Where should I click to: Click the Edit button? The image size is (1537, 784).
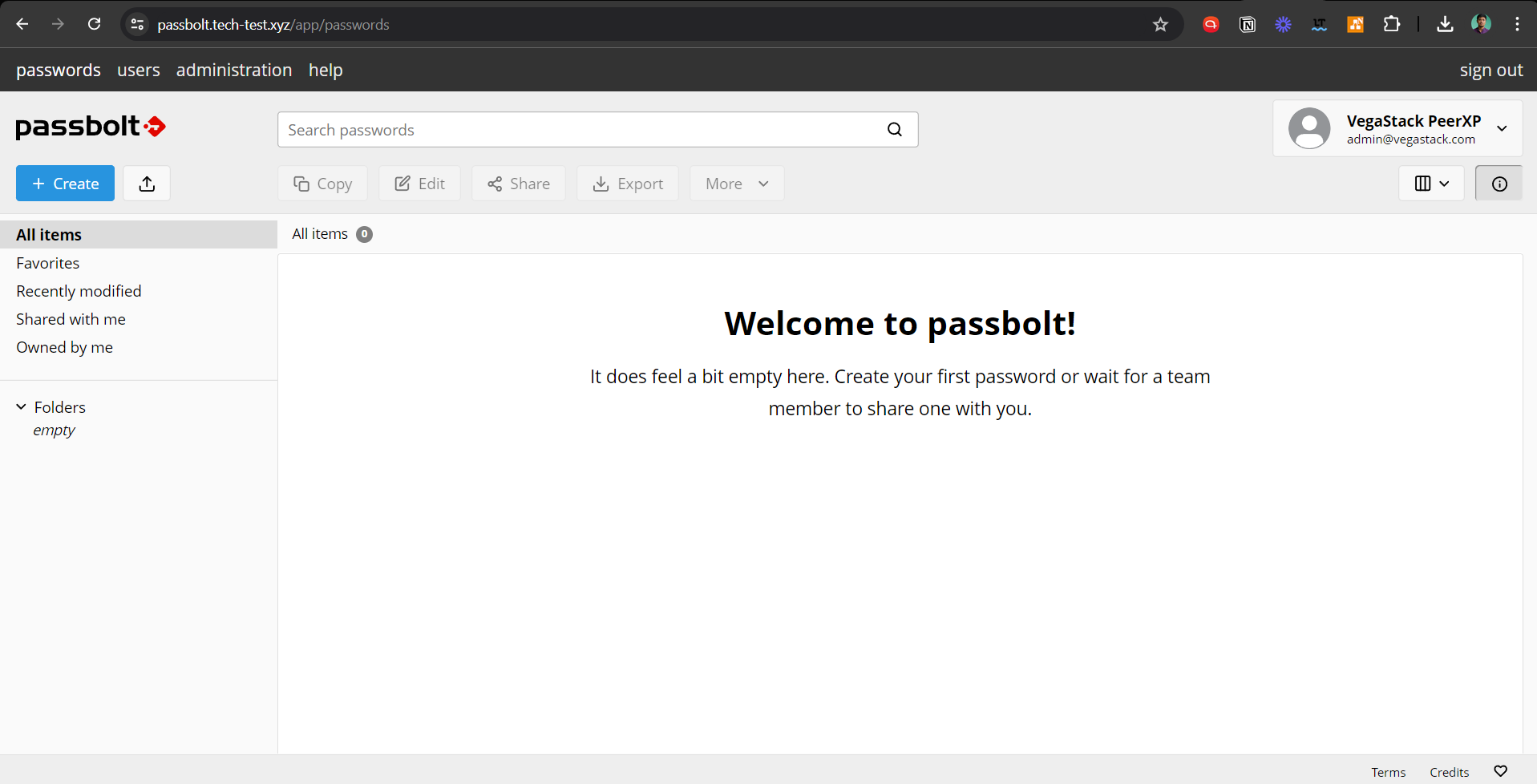419,184
